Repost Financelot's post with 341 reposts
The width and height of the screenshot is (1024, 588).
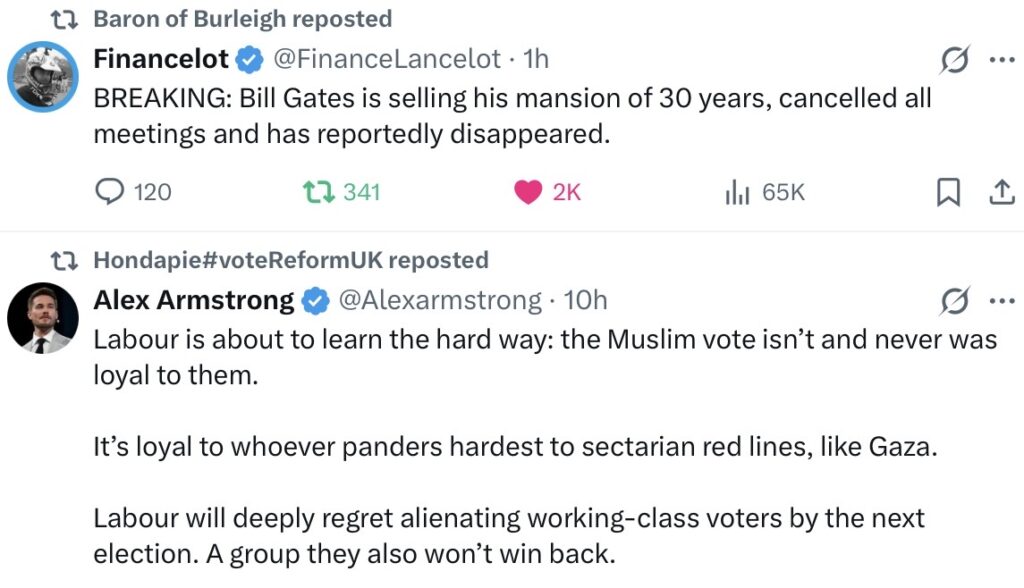(x=318, y=191)
